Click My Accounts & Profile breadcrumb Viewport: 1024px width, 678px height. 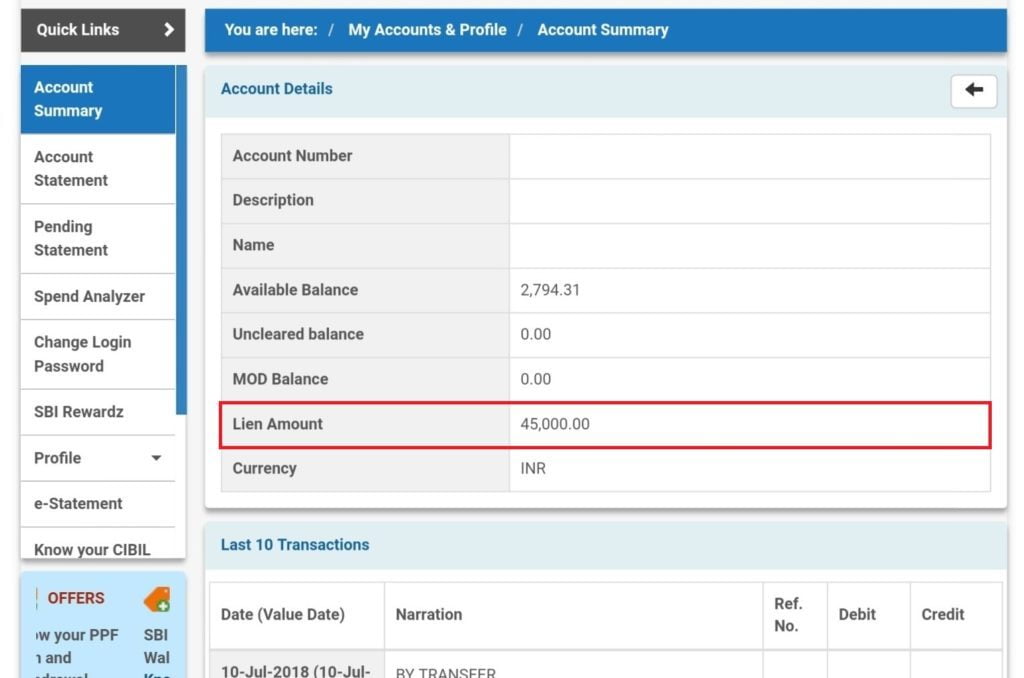[x=427, y=30]
